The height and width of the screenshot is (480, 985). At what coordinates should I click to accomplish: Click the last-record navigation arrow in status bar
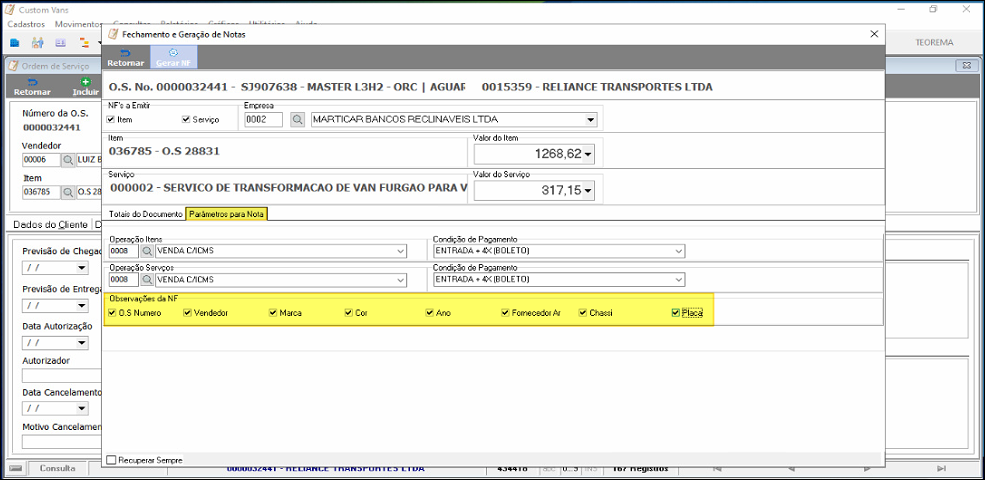(941, 468)
